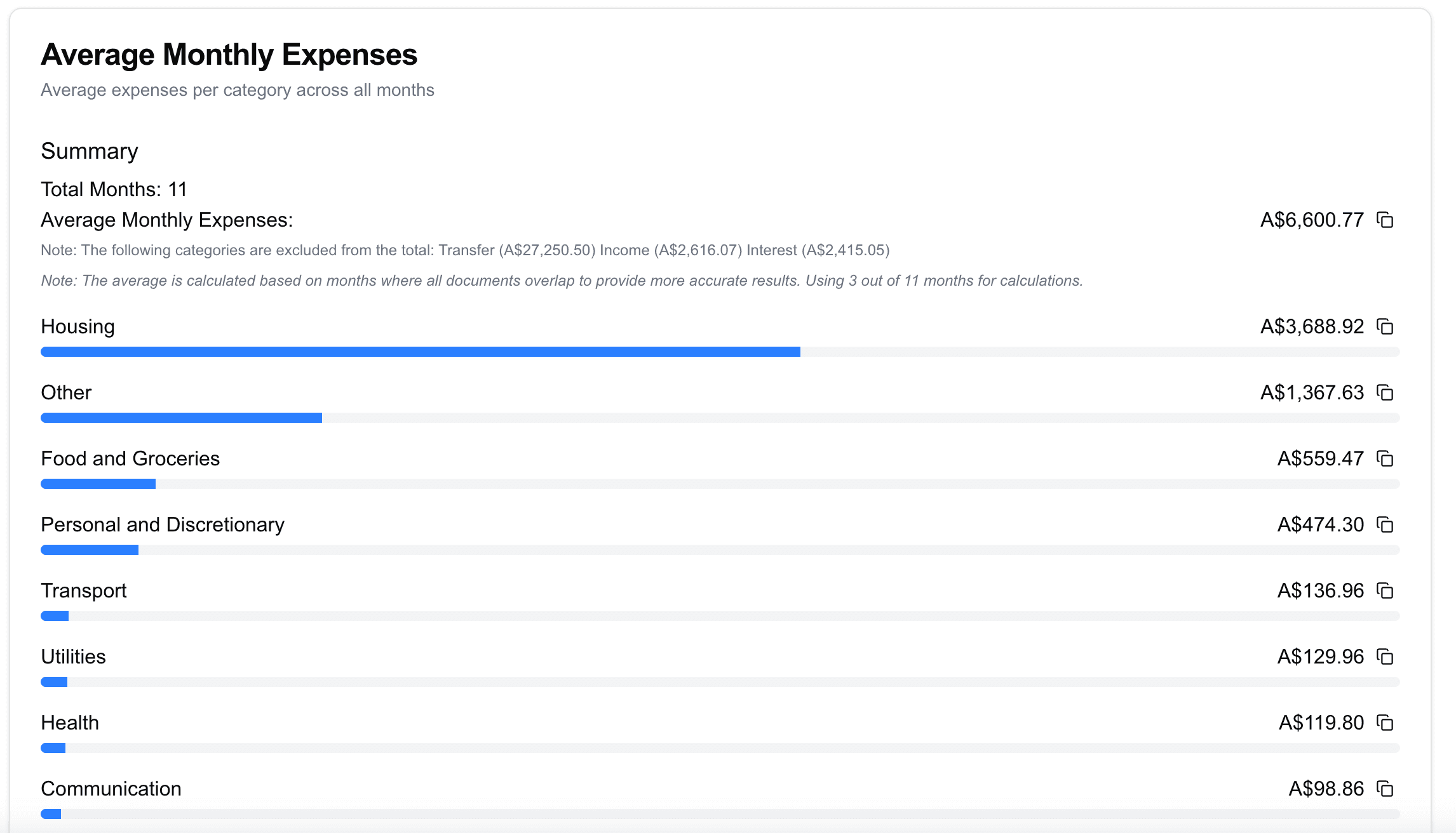
Task: Copy the Health amount
Action: coord(1385,723)
